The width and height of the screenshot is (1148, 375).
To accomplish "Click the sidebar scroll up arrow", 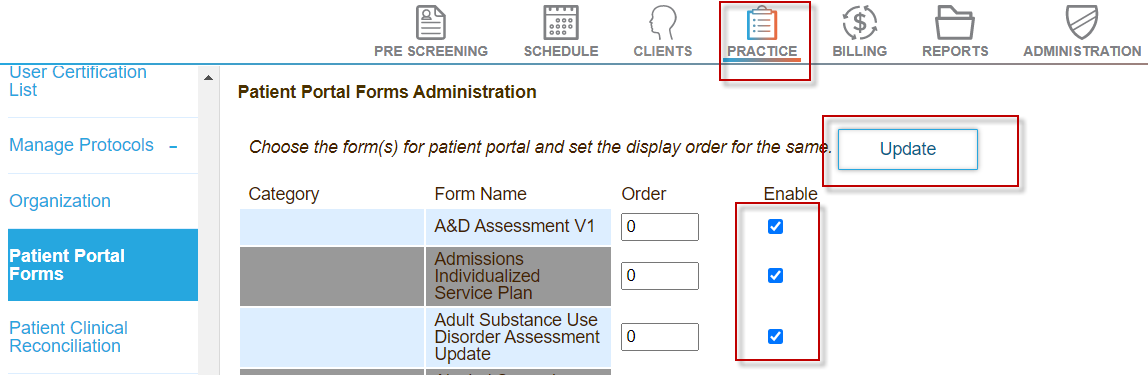I will 208,78.
